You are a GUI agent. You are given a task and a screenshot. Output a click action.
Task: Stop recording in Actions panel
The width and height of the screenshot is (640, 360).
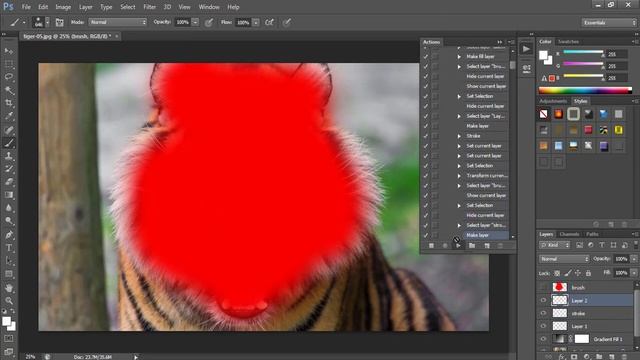[x=431, y=246]
